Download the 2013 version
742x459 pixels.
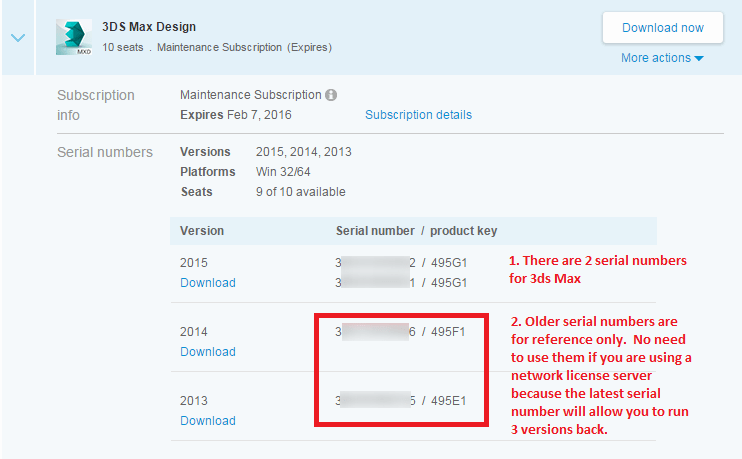coord(208,421)
